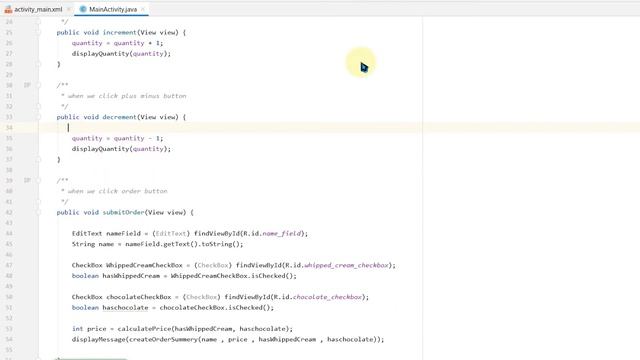Click displayQuantity call in decrement method

click(x=121, y=149)
